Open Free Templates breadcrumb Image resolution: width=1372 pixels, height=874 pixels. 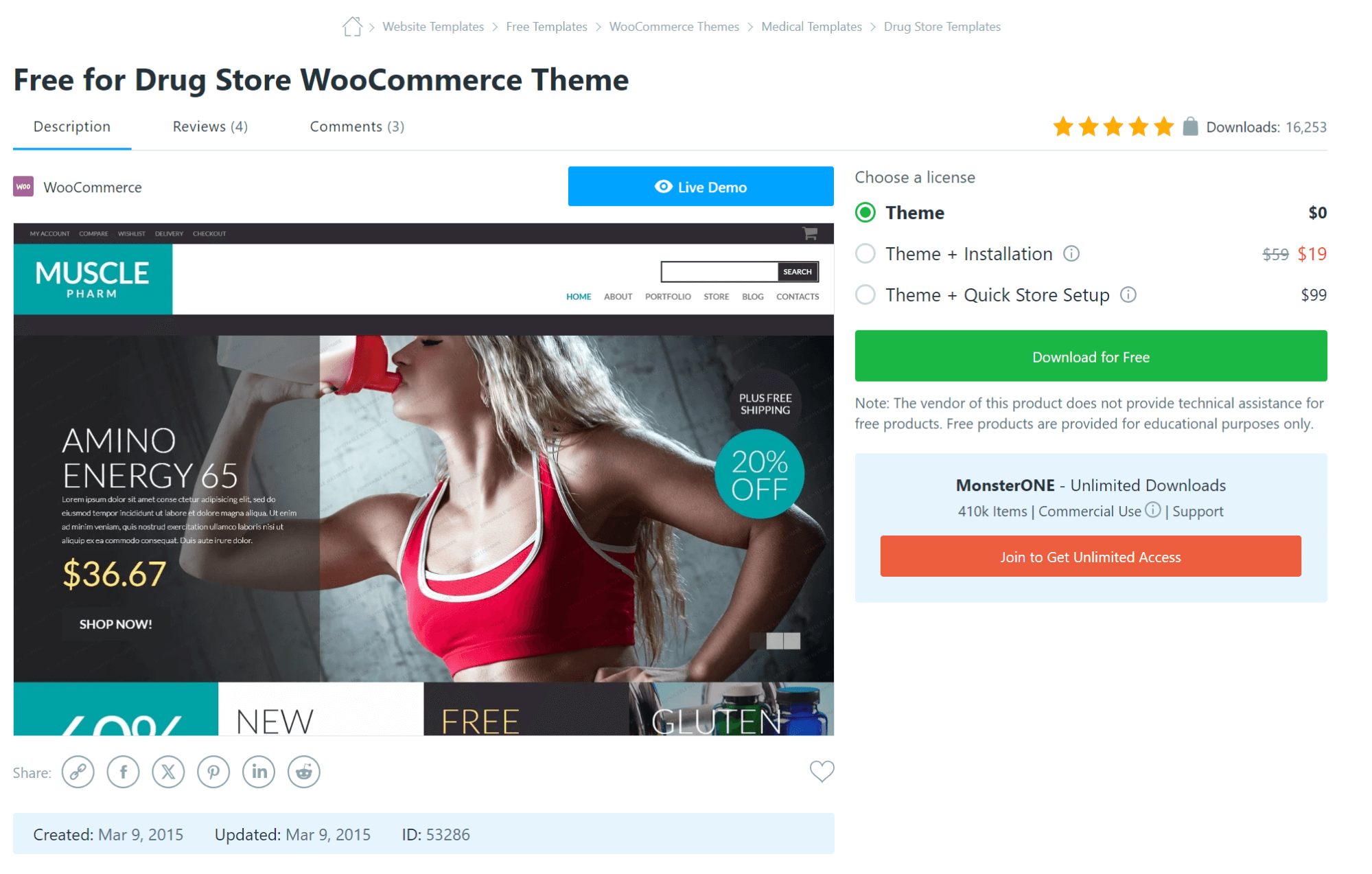pos(546,27)
